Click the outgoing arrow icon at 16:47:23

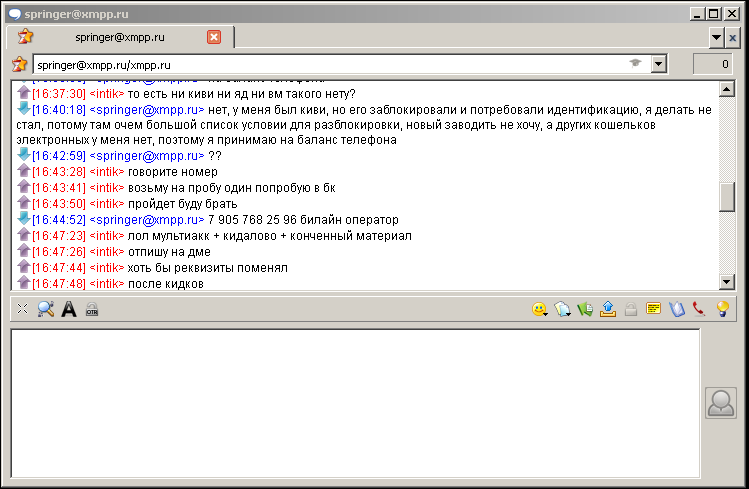click(x=23, y=234)
